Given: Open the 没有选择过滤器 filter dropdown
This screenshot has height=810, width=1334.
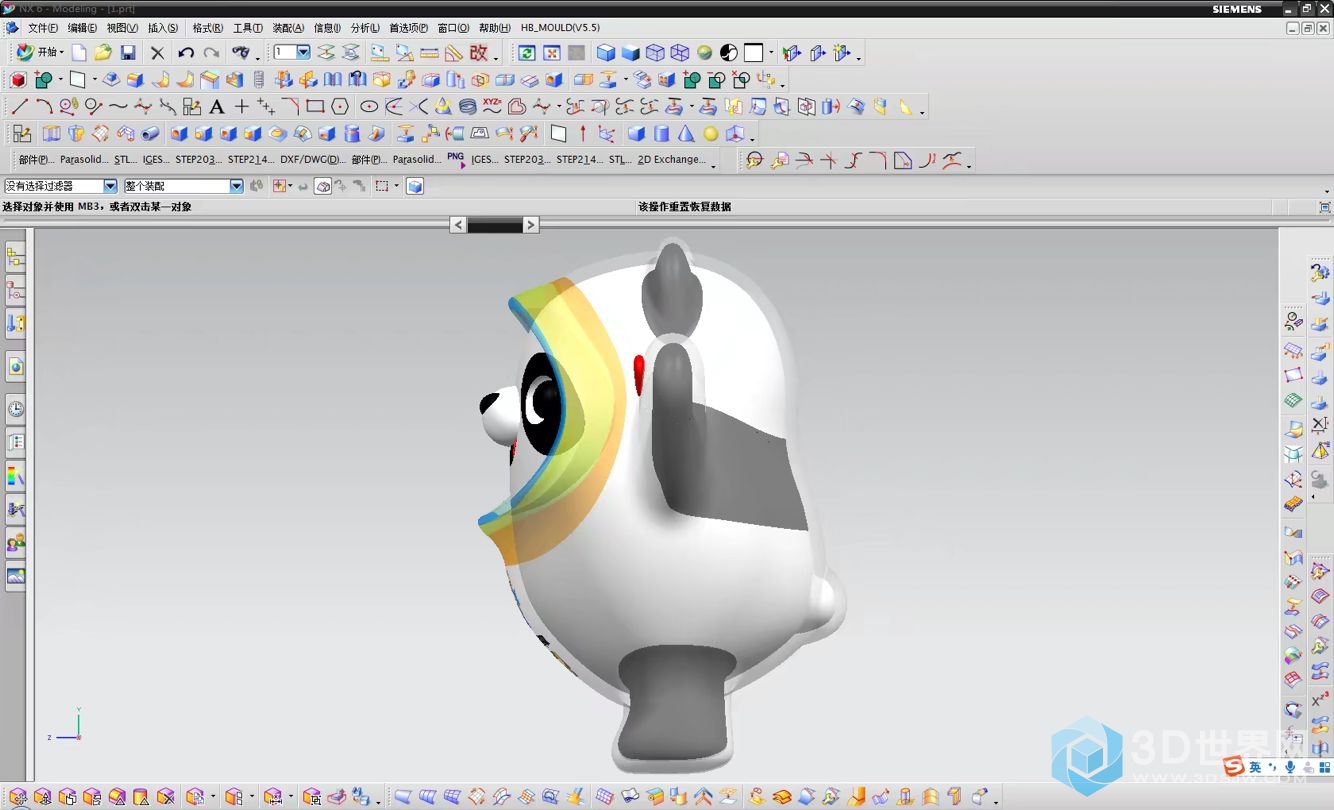Looking at the screenshot, I should (x=110, y=186).
